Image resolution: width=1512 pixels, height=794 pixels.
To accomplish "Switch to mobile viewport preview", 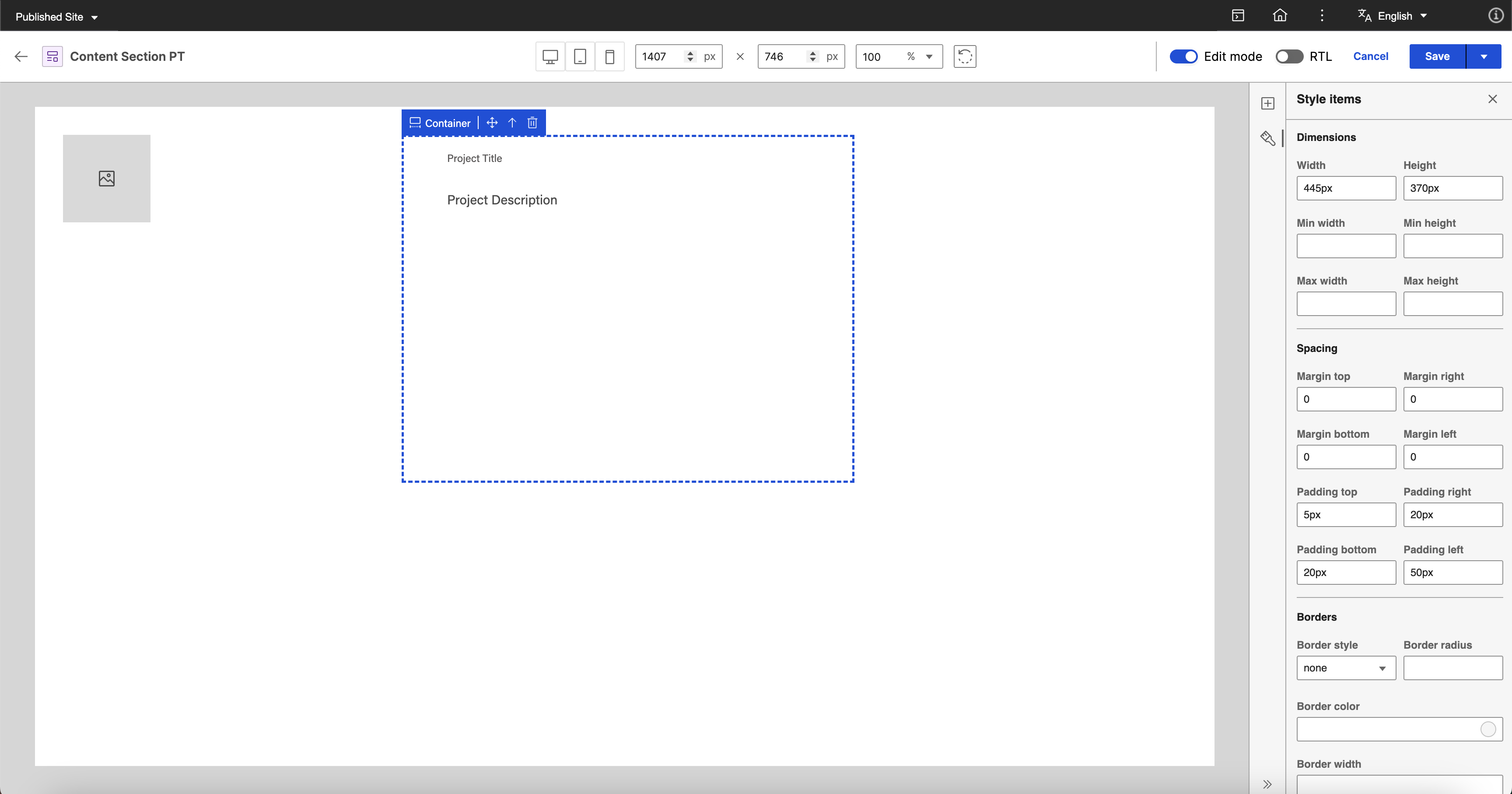I will (x=610, y=56).
